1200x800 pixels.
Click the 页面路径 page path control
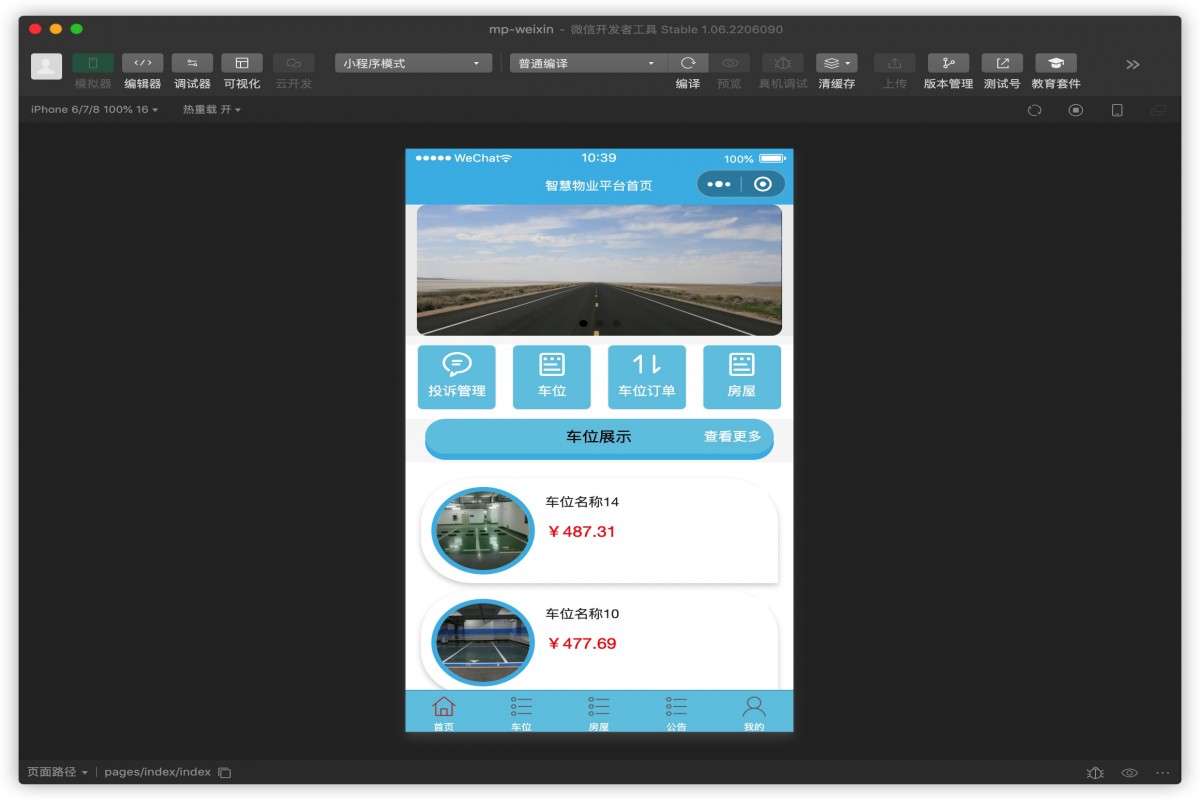point(62,771)
